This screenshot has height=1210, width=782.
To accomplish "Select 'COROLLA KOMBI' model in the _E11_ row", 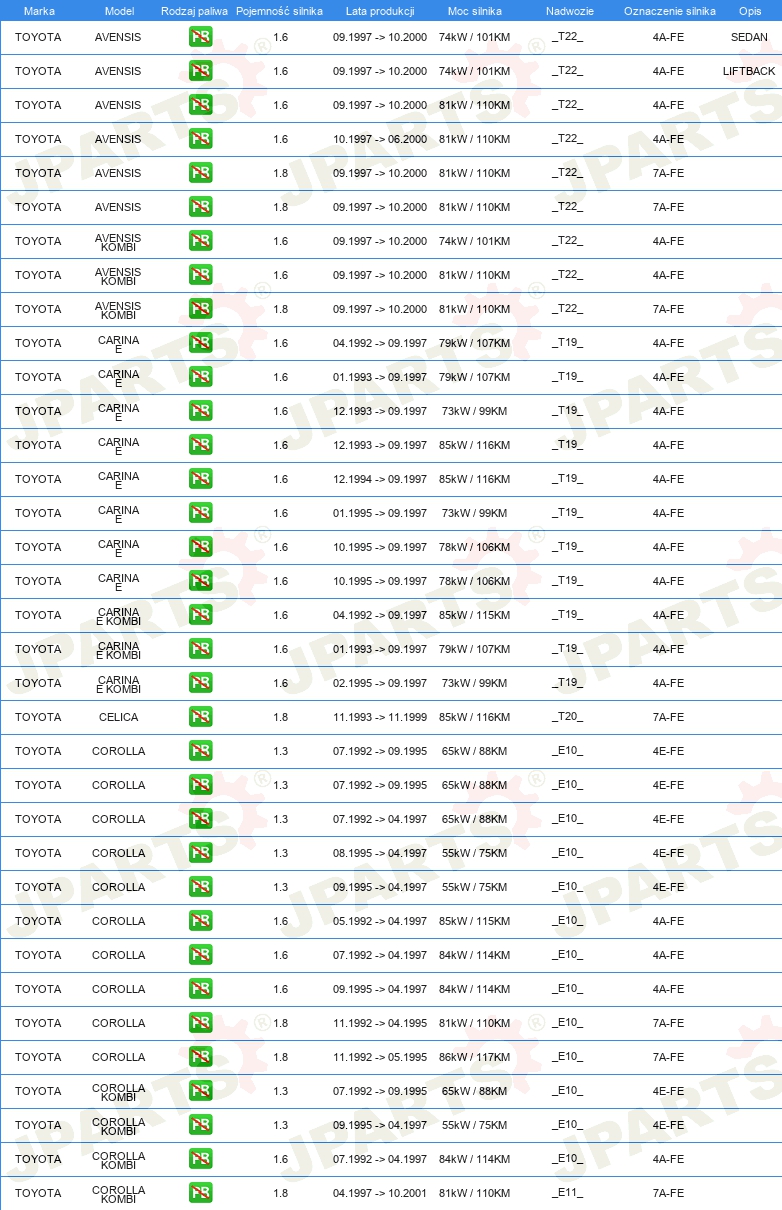I will [x=119, y=1193].
